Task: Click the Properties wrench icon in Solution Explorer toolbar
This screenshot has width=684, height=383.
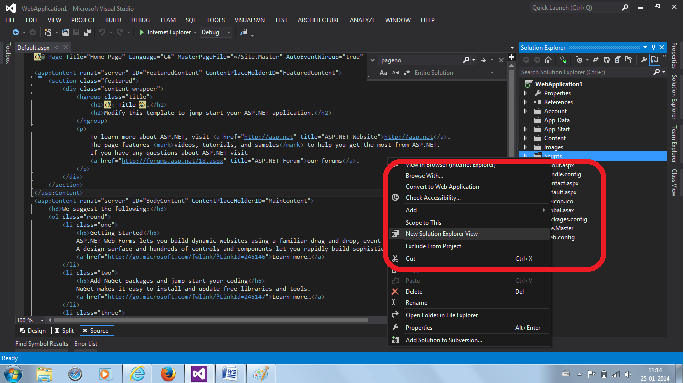Action: coord(643,60)
